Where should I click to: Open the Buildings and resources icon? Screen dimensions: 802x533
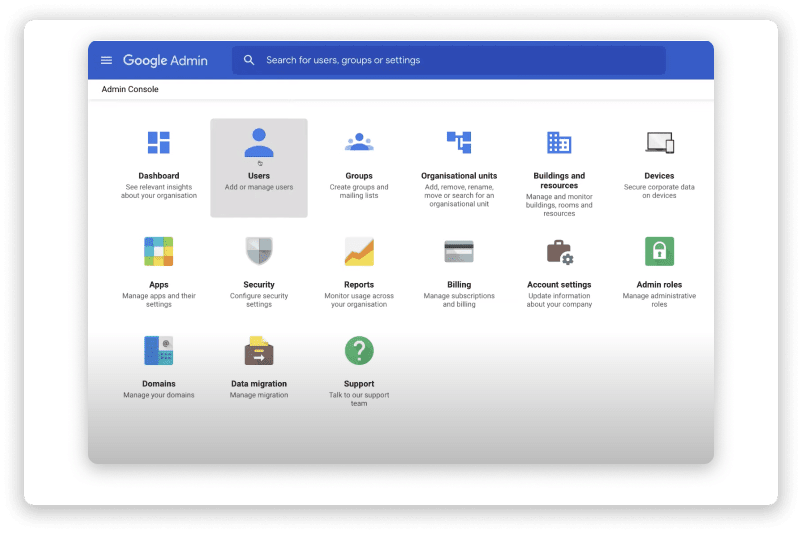(x=559, y=142)
